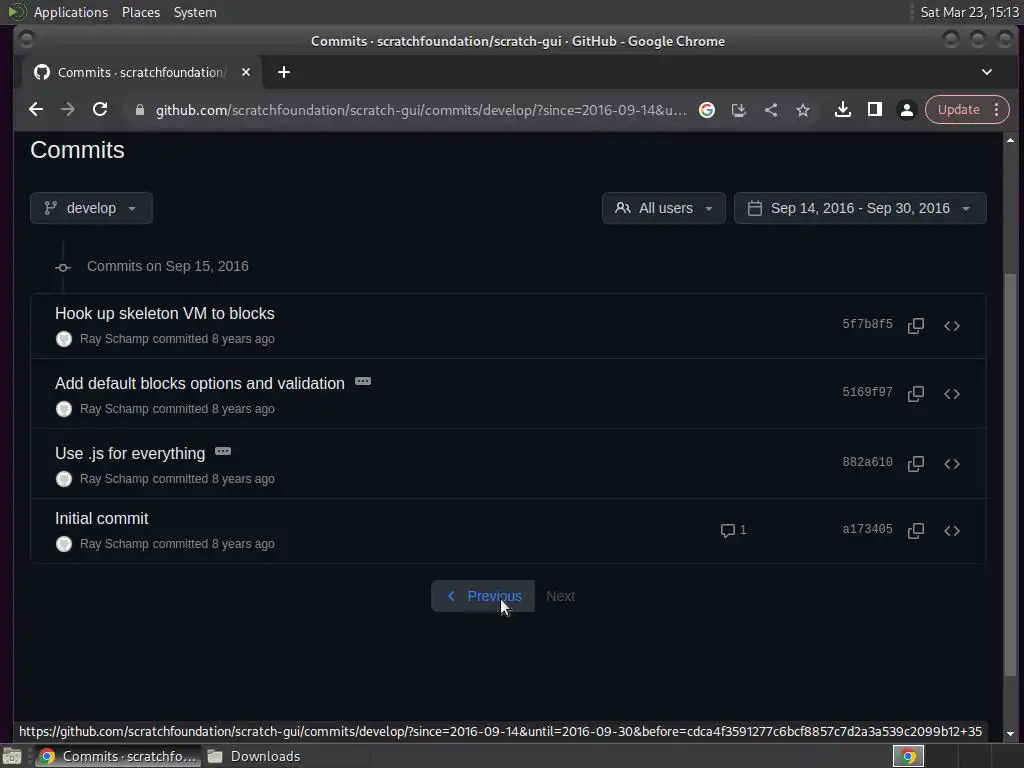
Task: Select Commits Chrome window in taskbar
Action: click(118, 756)
